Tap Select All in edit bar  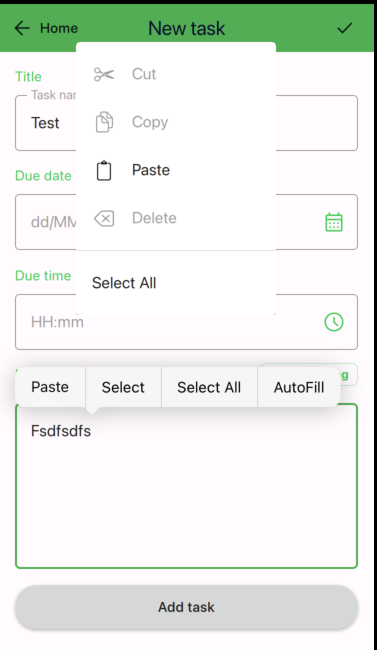pos(209,387)
